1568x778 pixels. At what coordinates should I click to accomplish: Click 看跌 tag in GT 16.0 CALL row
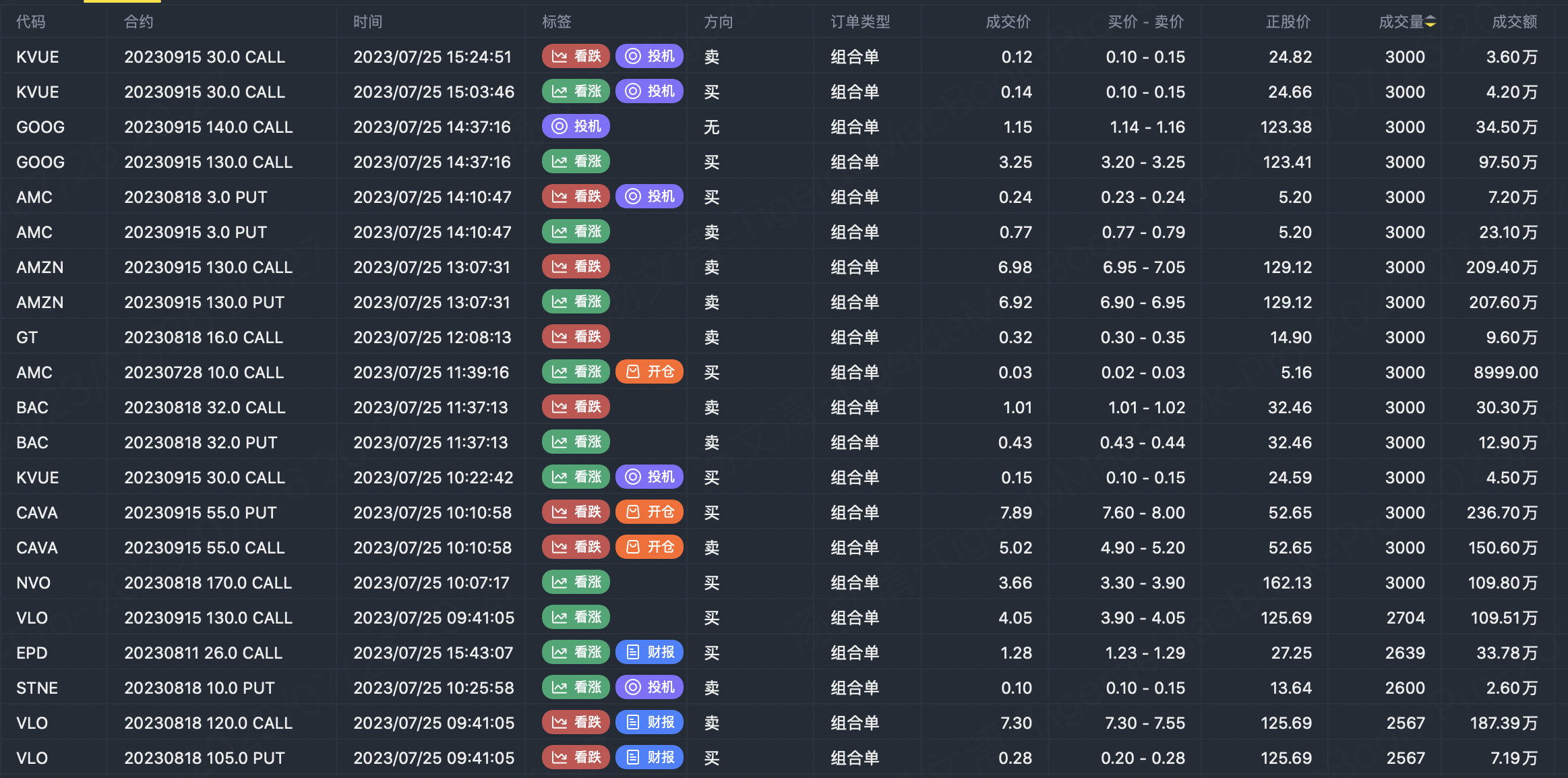576,336
